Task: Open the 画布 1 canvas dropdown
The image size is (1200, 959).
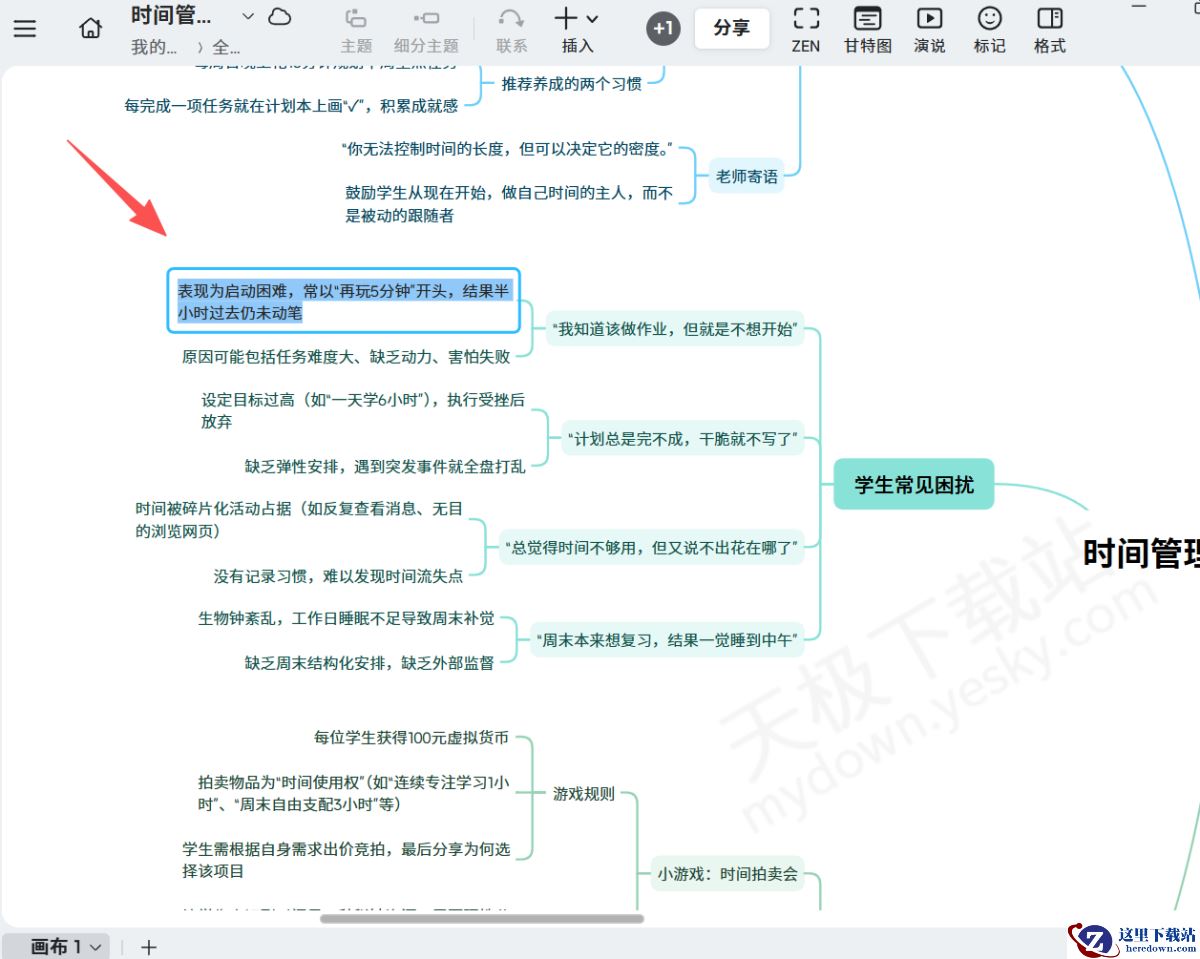Action: coord(97,946)
